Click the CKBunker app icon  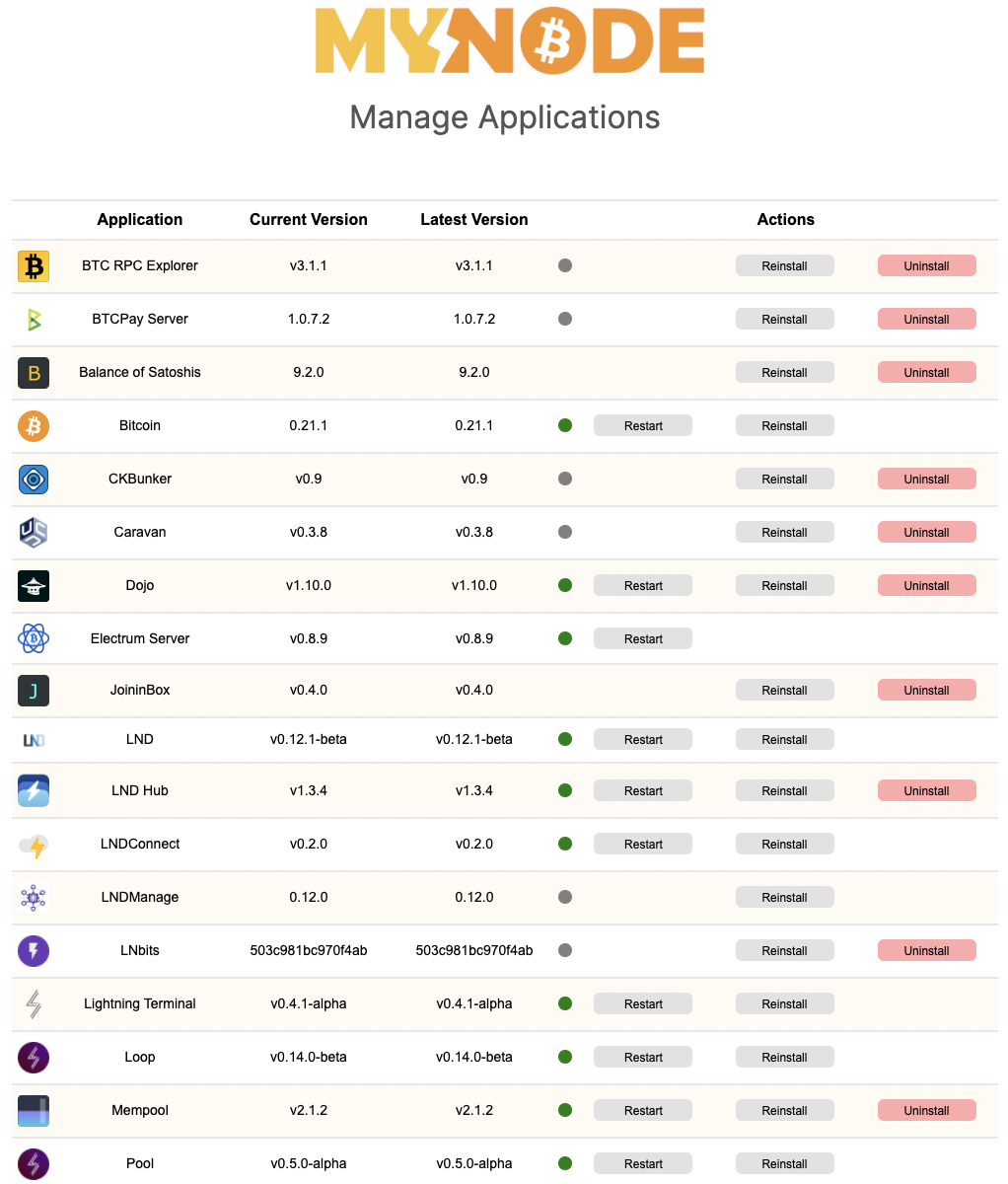click(x=34, y=480)
